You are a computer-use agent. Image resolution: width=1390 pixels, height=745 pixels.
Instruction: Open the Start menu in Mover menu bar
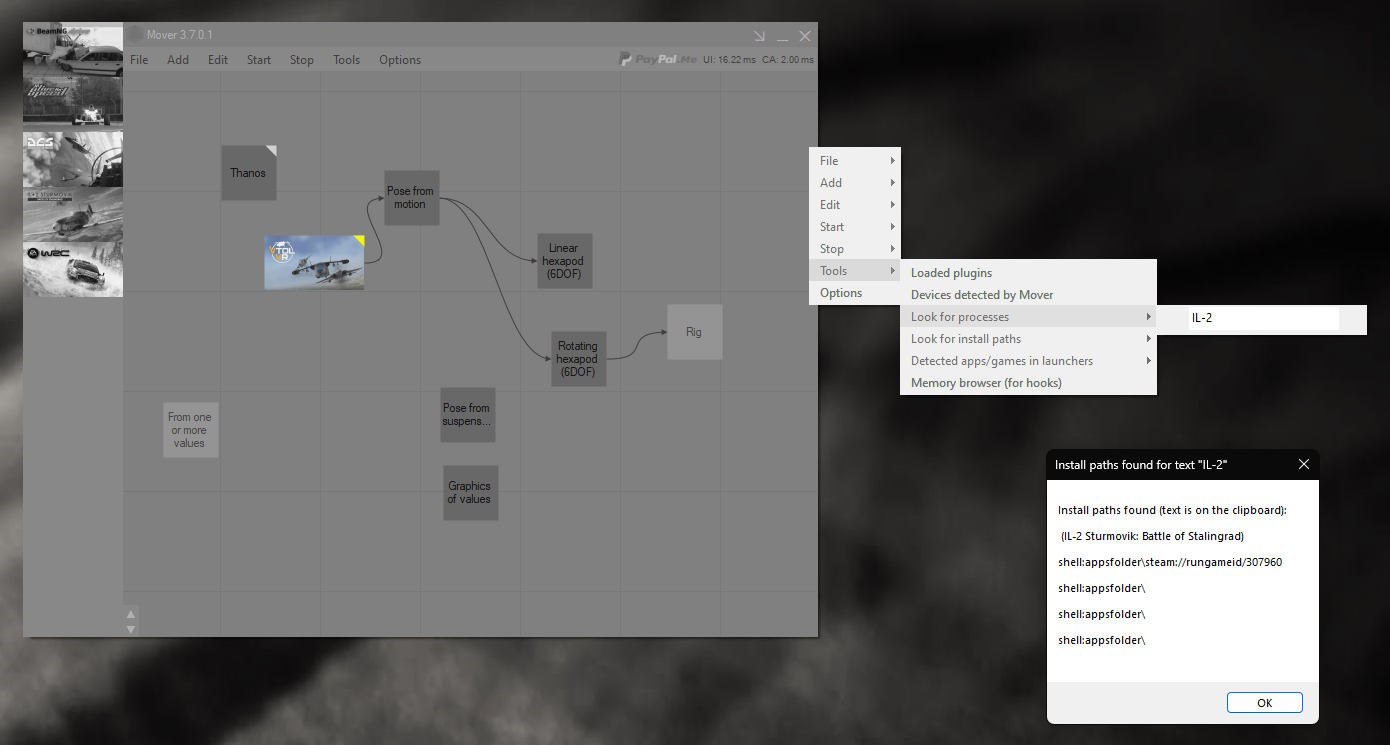(x=259, y=60)
